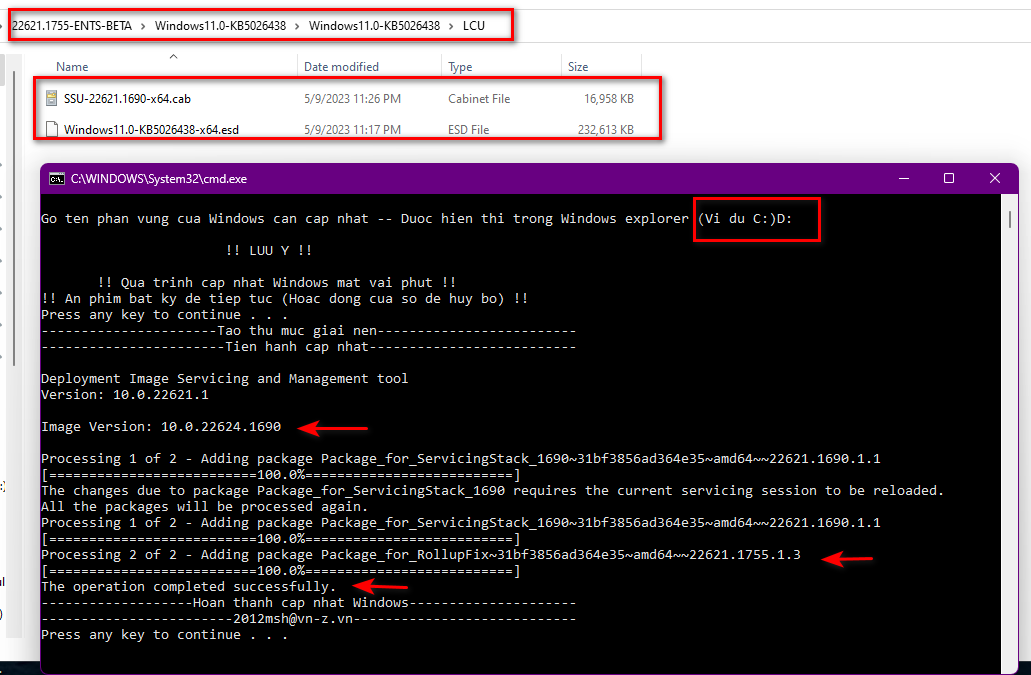
Task: Click the ESD File type cell
Action: tap(469, 129)
